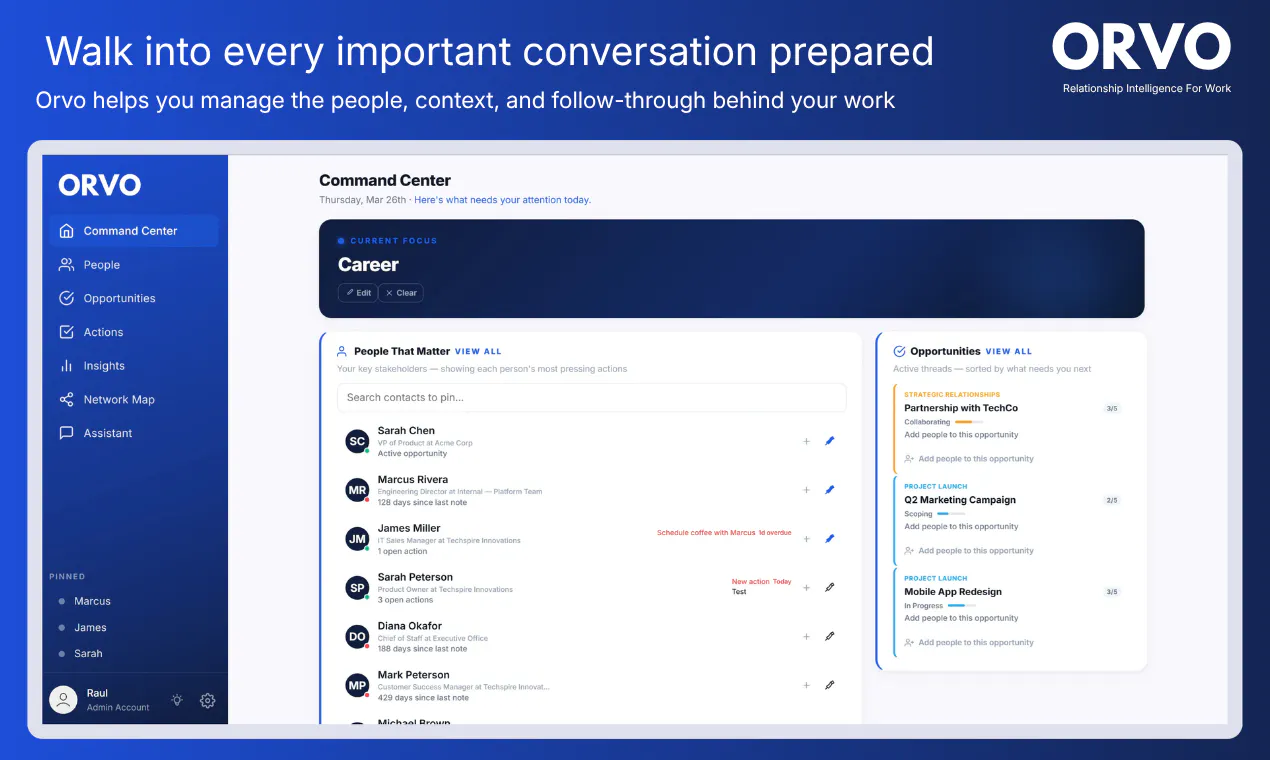Click the ORVO logo in sidebar
The width and height of the screenshot is (1270, 760).
tap(100, 185)
